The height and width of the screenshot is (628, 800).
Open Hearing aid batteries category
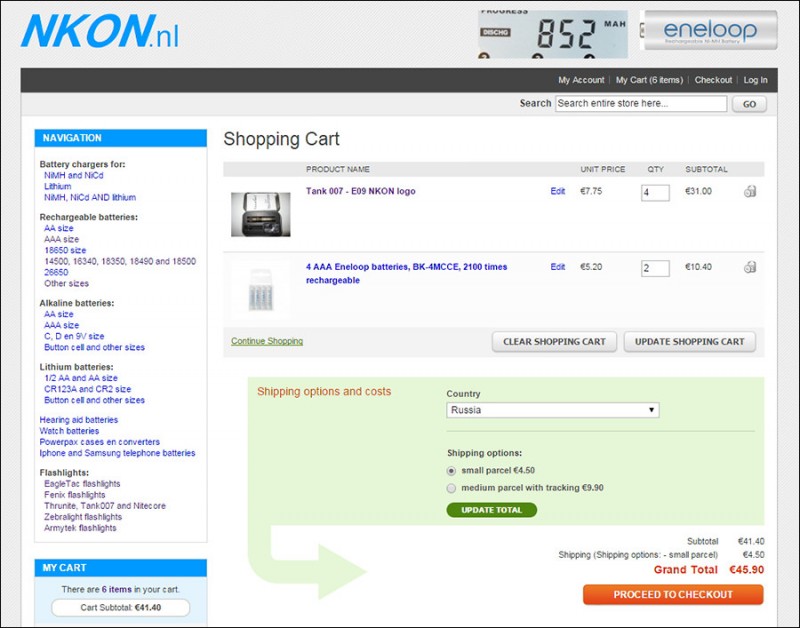point(79,420)
